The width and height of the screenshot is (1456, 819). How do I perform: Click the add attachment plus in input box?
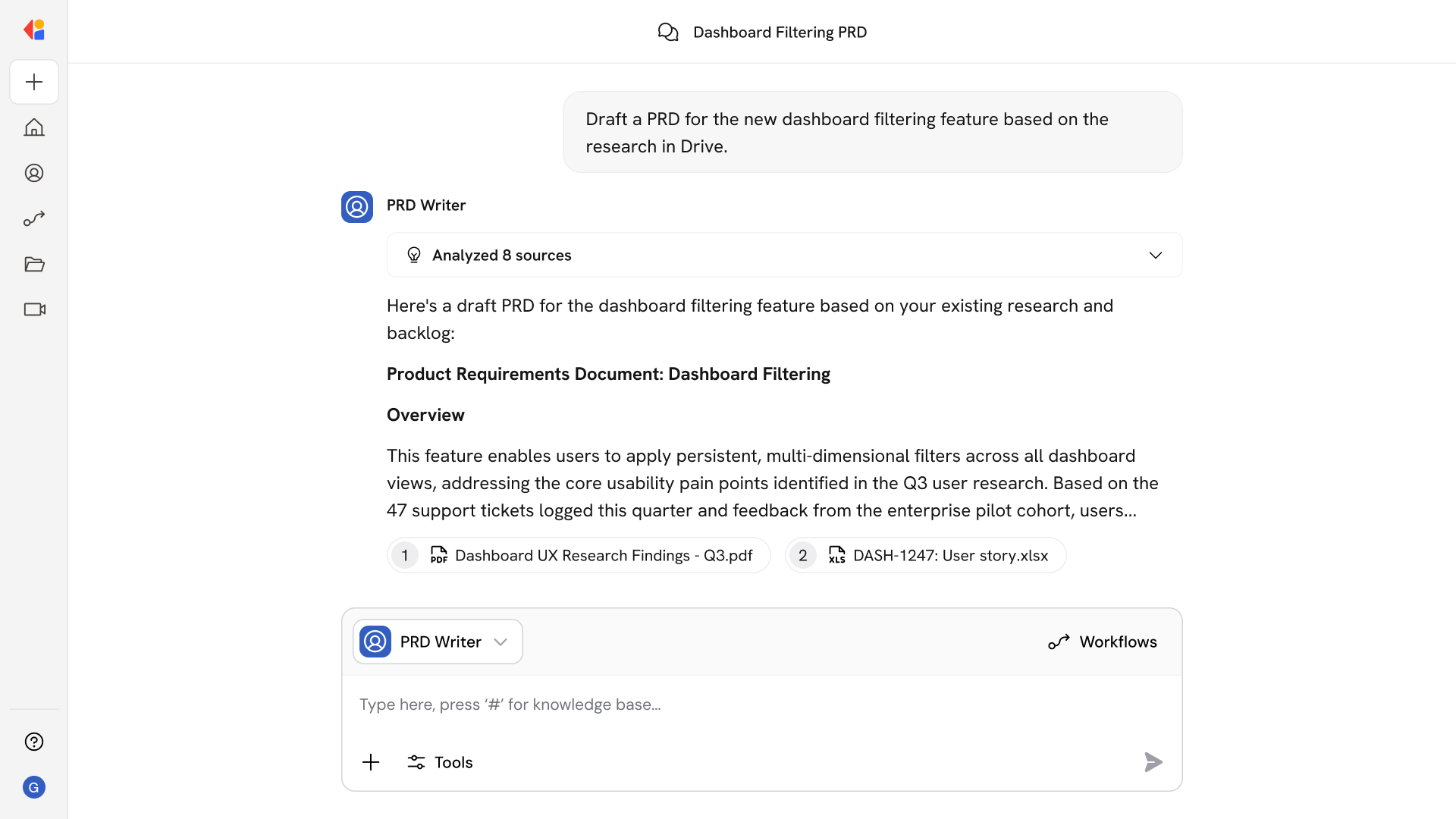[371, 762]
